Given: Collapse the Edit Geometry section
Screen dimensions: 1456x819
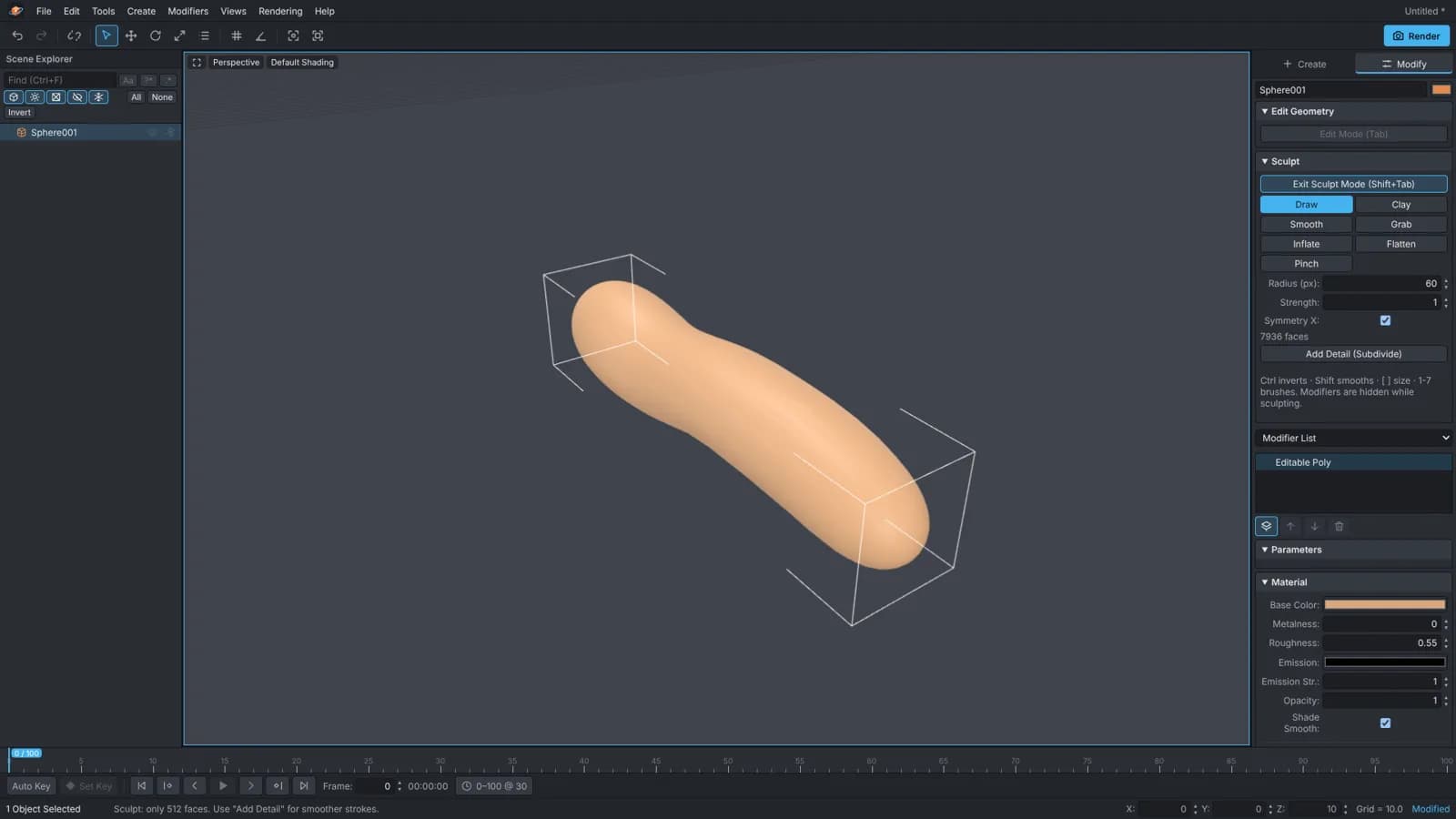Looking at the screenshot, I should (x=1352, y=111).
